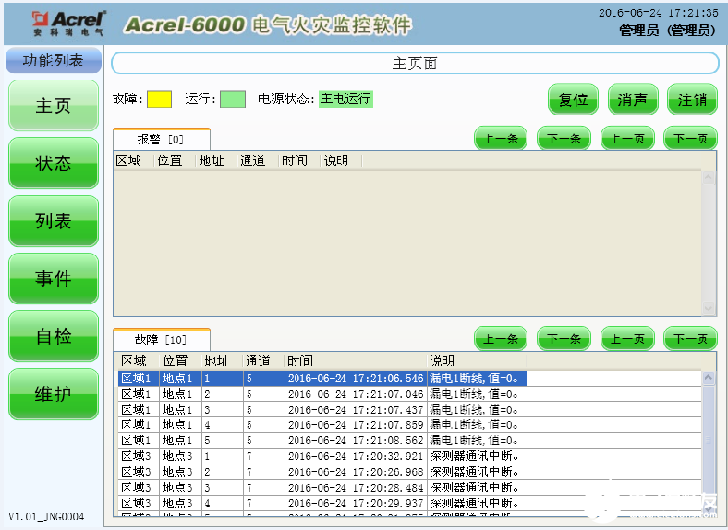Run 自检 self-check from the sidebar

53,337
